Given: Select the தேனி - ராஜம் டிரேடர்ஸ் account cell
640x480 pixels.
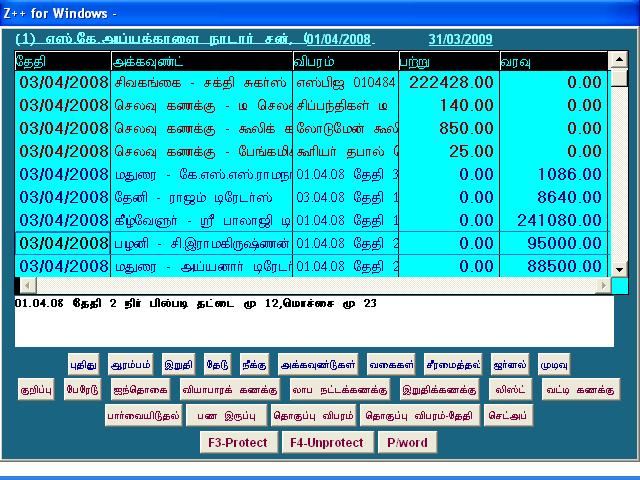Looking at the screenshot, I should tap(202, 197).
